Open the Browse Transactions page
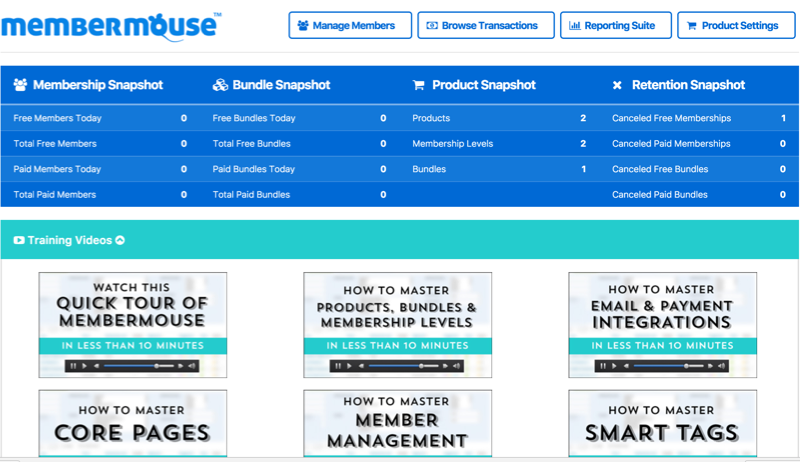This screenshot has width=800, height=462. (x=486, y=25)
